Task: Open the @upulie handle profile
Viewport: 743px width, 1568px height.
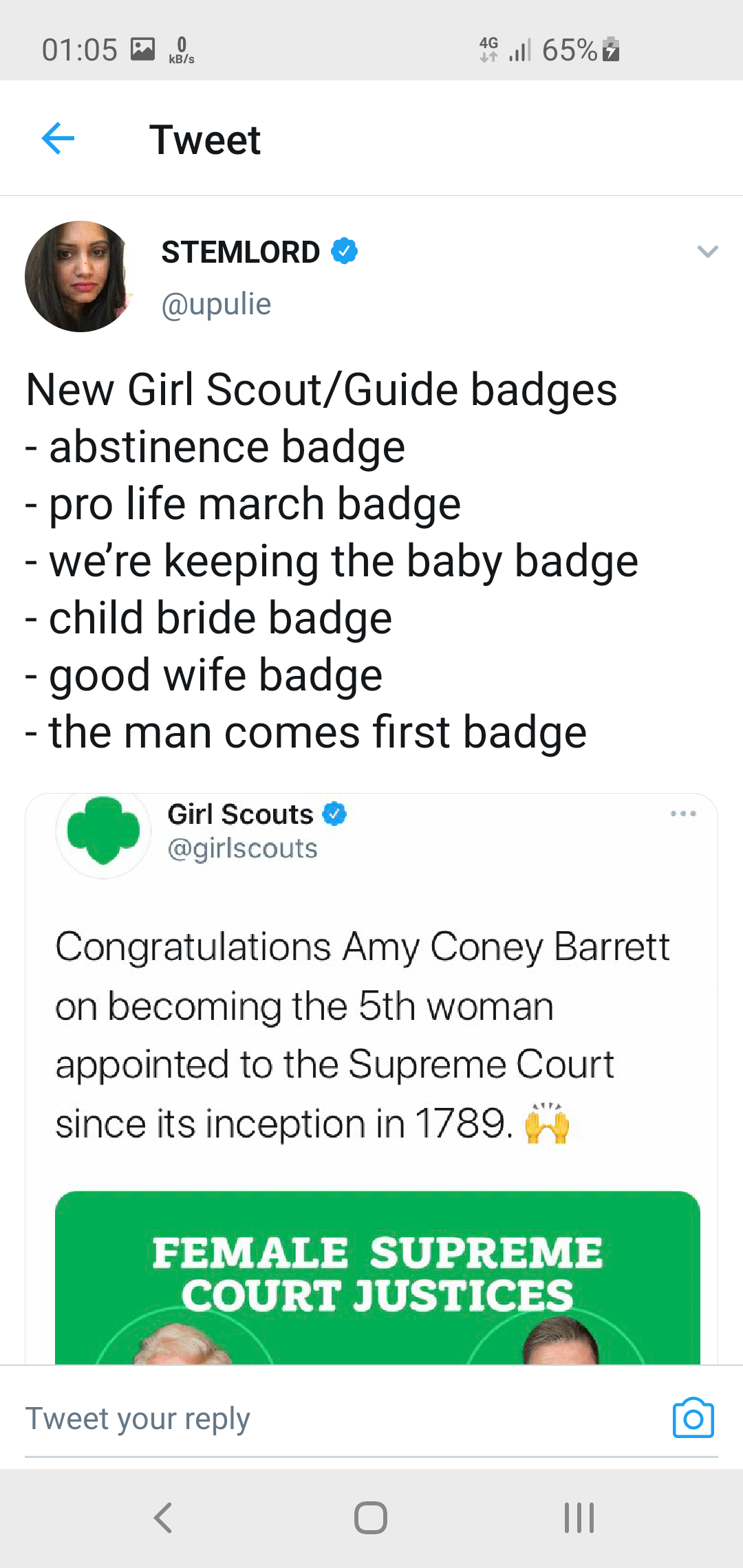Action: click(216, 304)
